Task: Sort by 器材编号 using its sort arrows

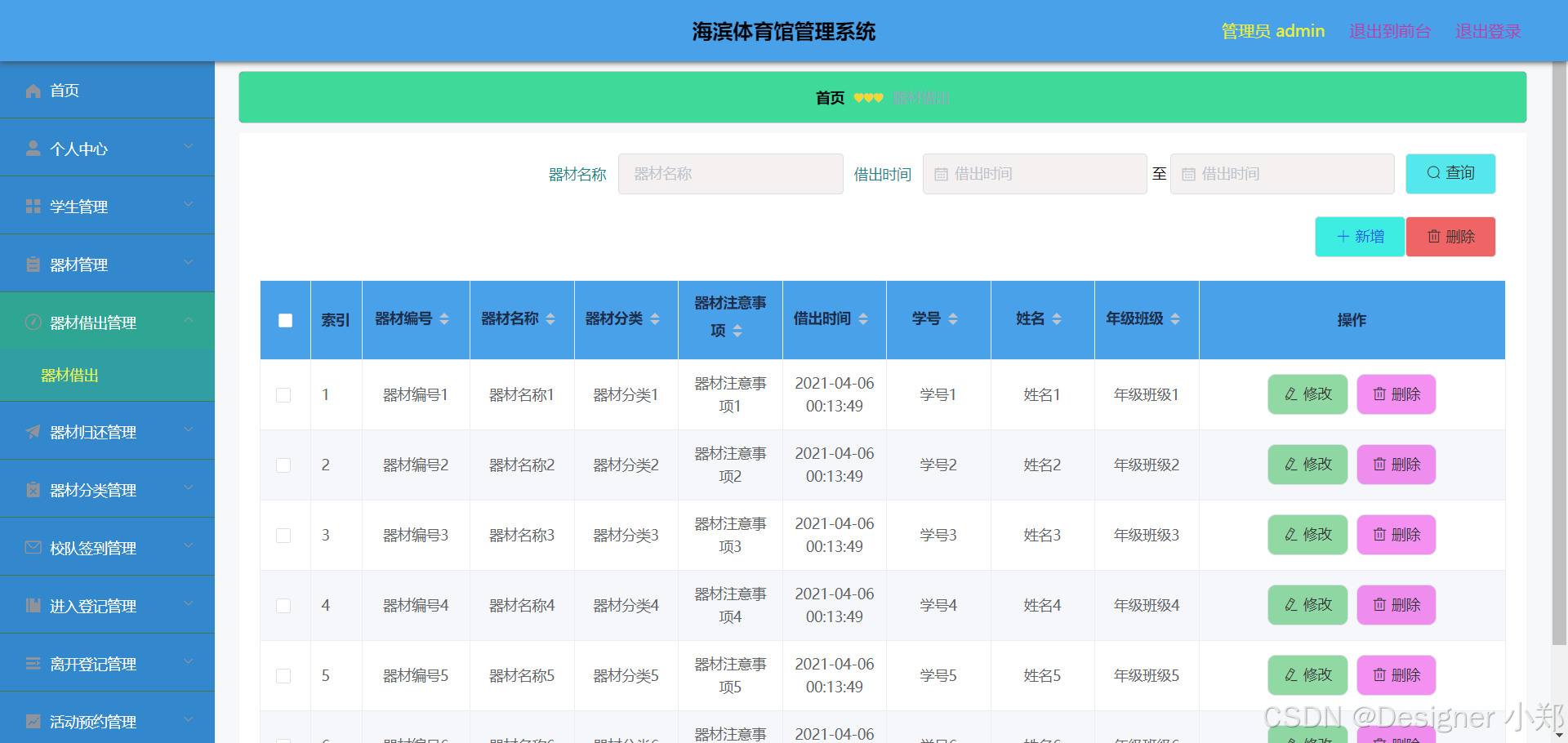Action: pyautogui.click(x=444, y=319)
